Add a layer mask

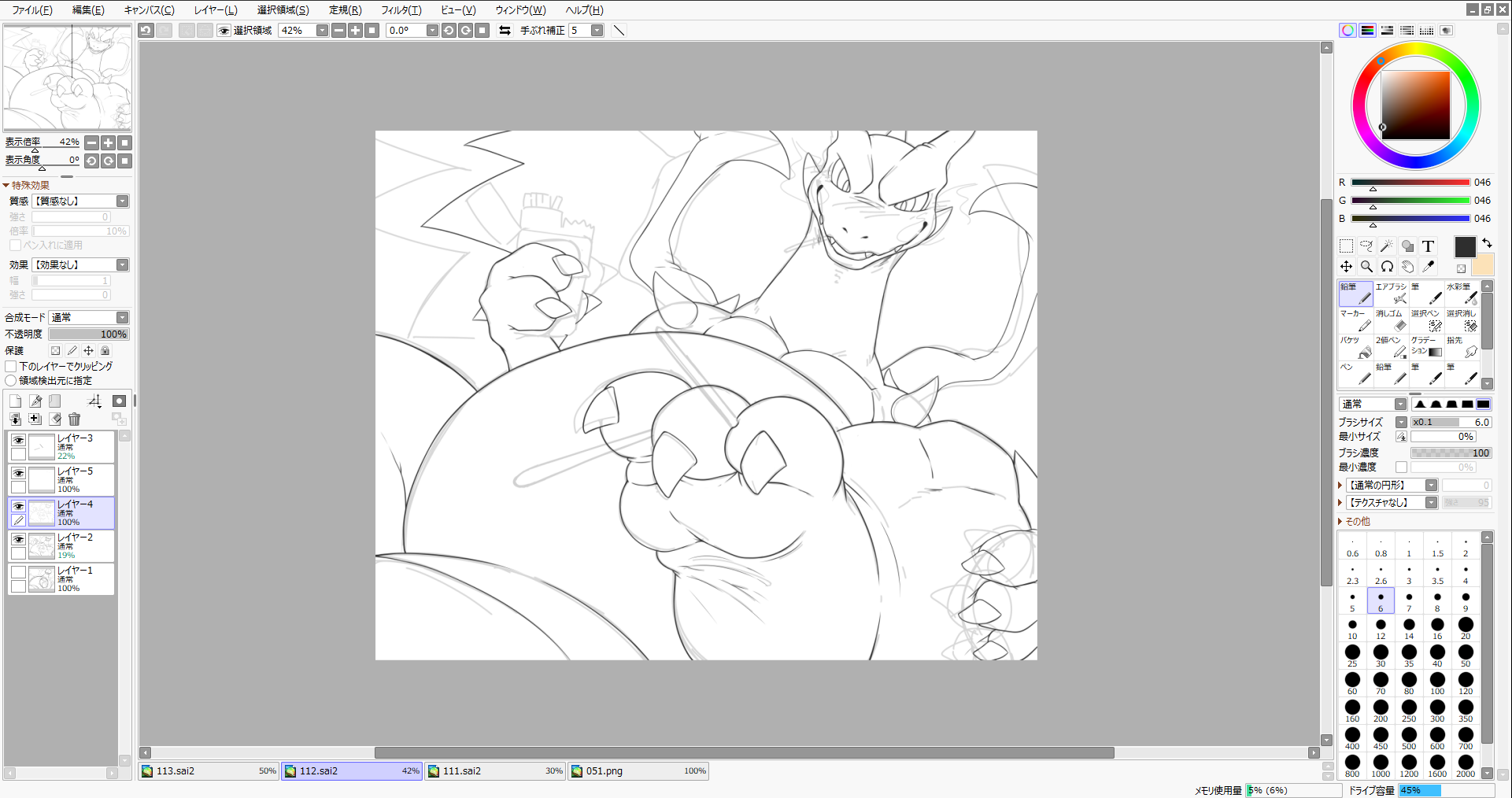point(119,401)
